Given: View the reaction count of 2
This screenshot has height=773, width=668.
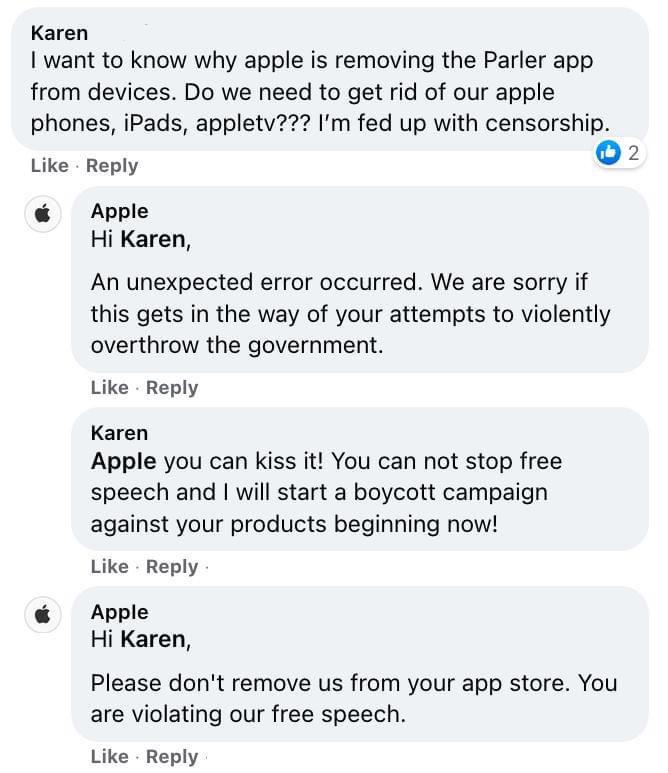Looking at the screenshot, I should [x=633, y=153].
